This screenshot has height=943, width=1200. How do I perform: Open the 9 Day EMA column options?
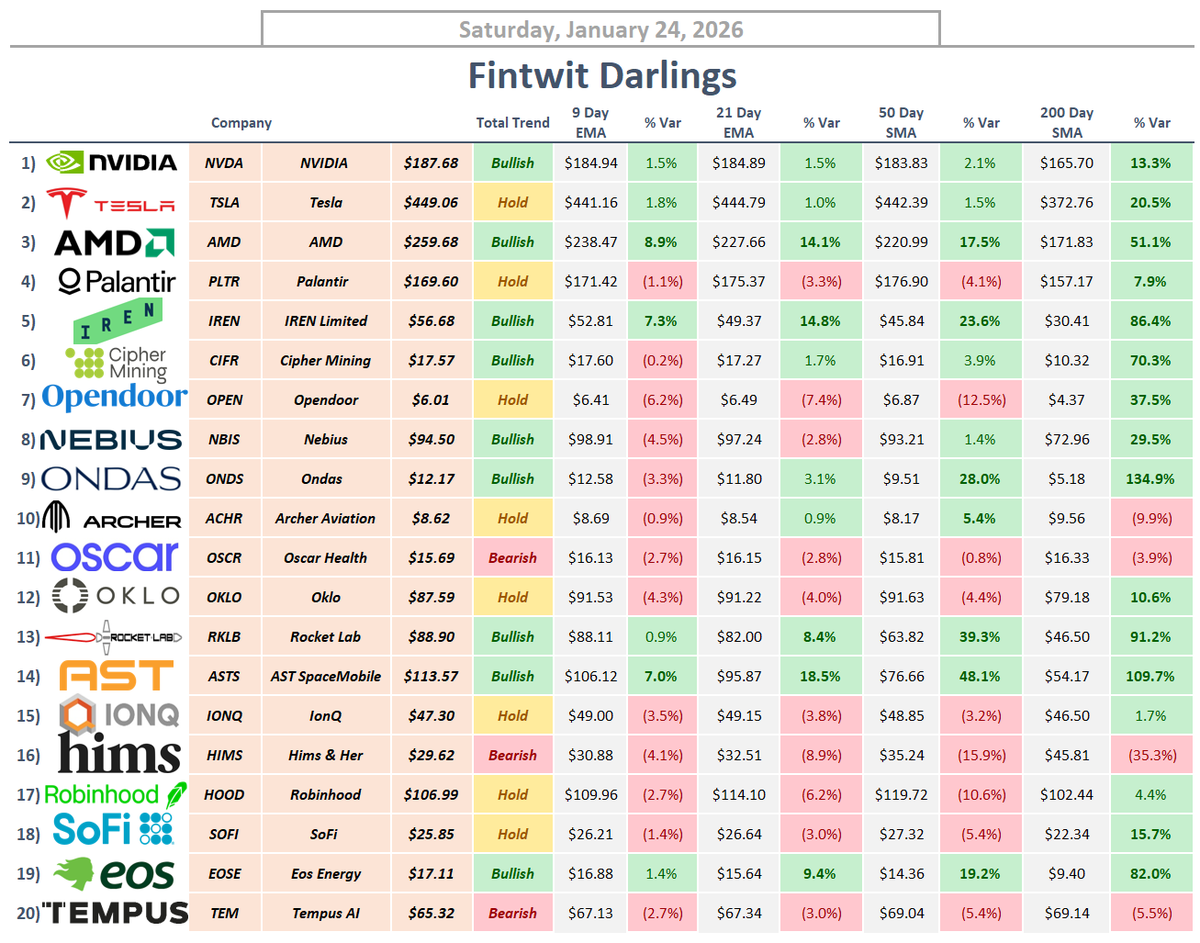point(591,122)
